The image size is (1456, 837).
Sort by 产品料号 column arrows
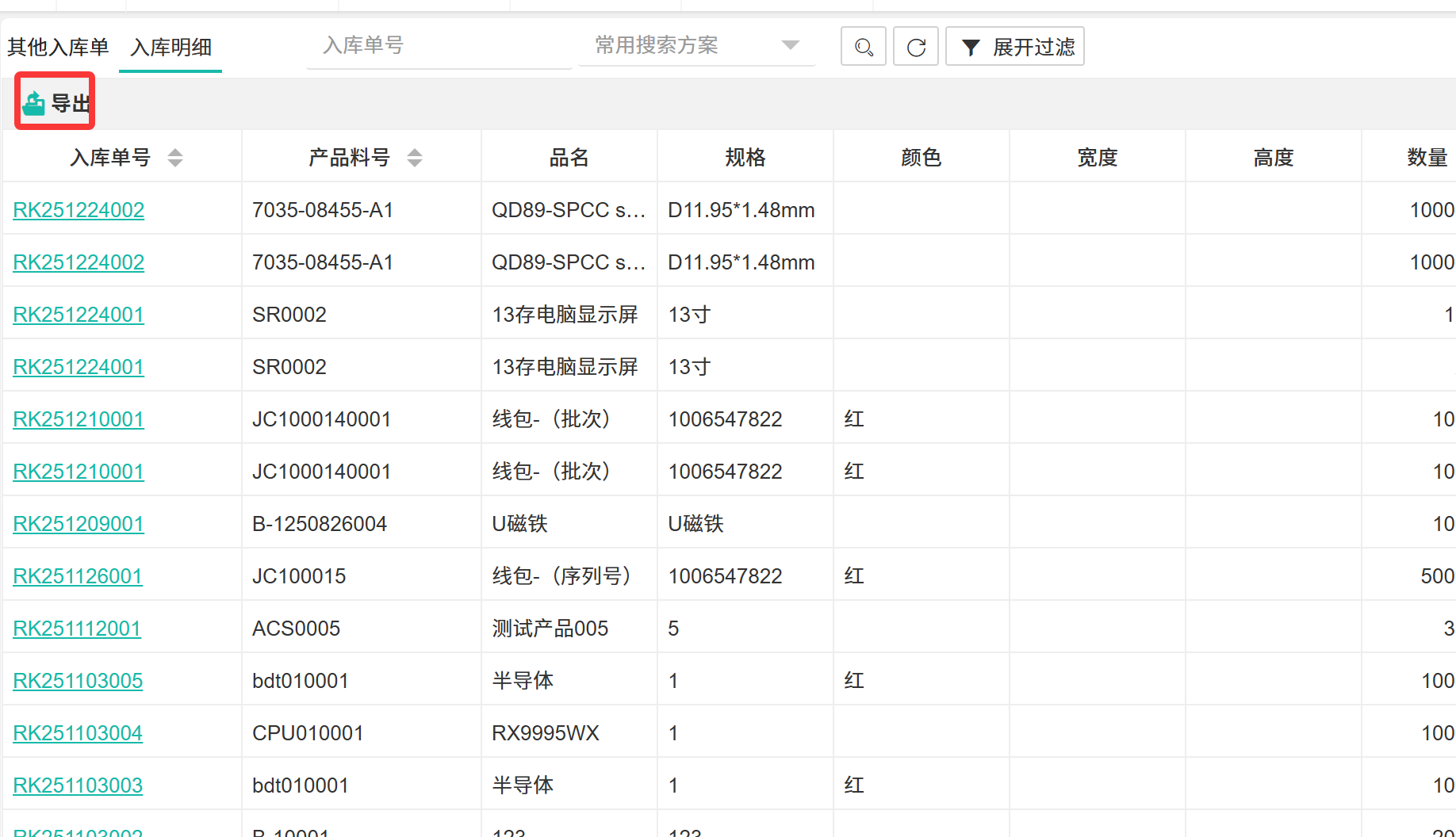coord(415,158)
